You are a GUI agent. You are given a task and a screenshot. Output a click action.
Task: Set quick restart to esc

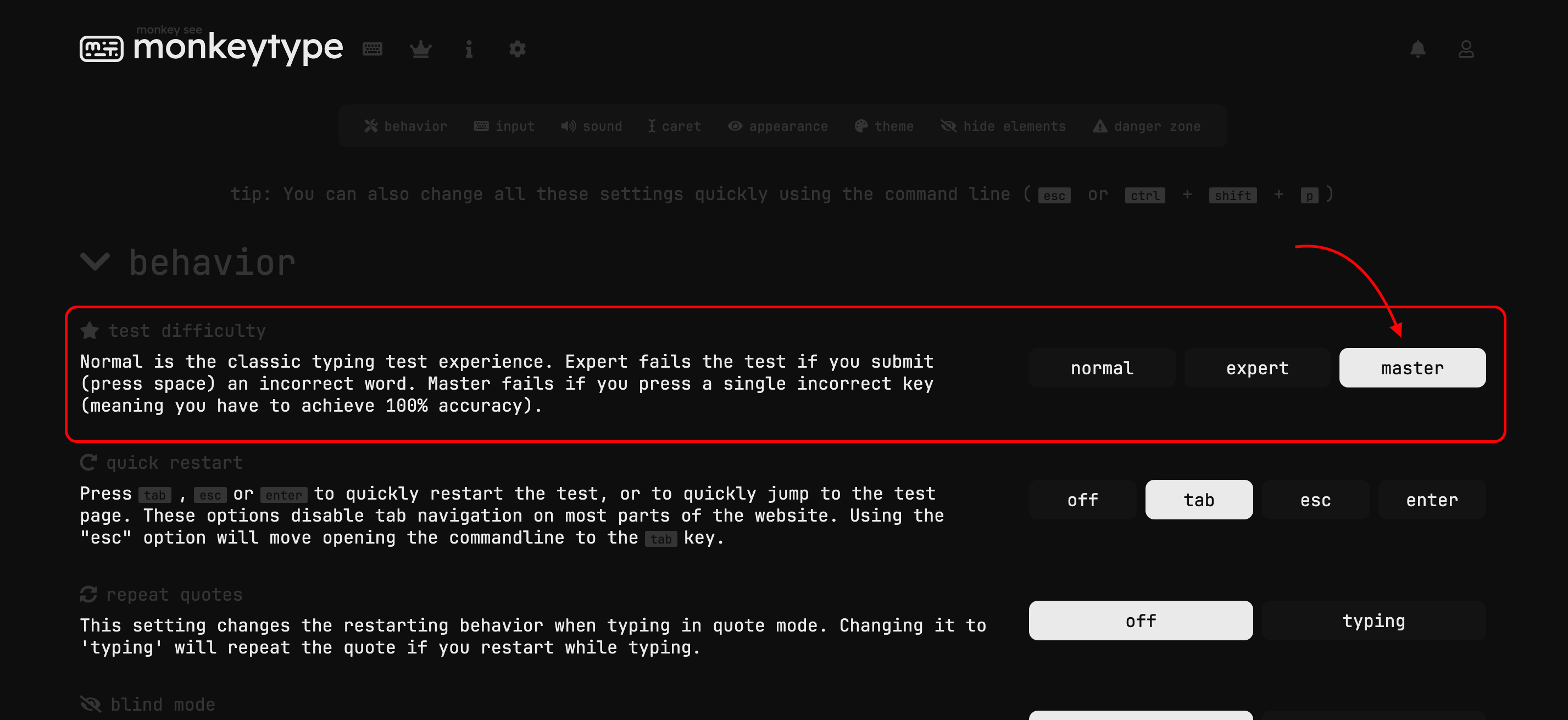point(1315,500)
